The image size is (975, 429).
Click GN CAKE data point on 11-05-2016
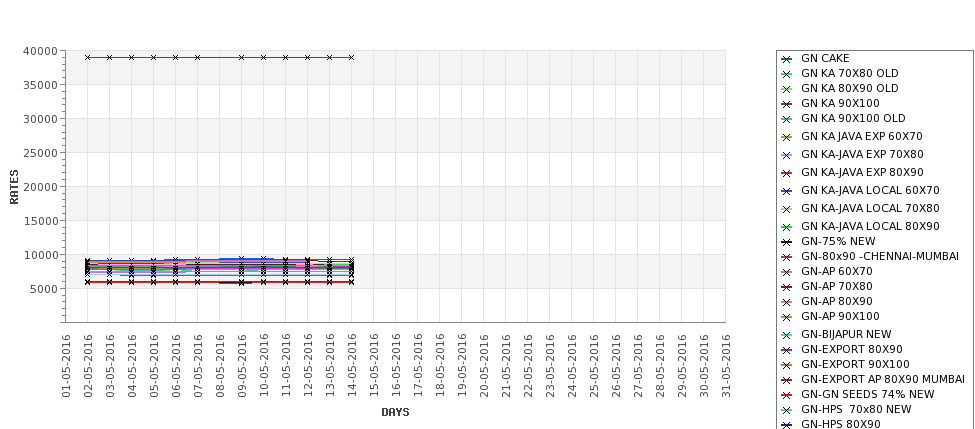pyautogui.click(x=285, y=57)
